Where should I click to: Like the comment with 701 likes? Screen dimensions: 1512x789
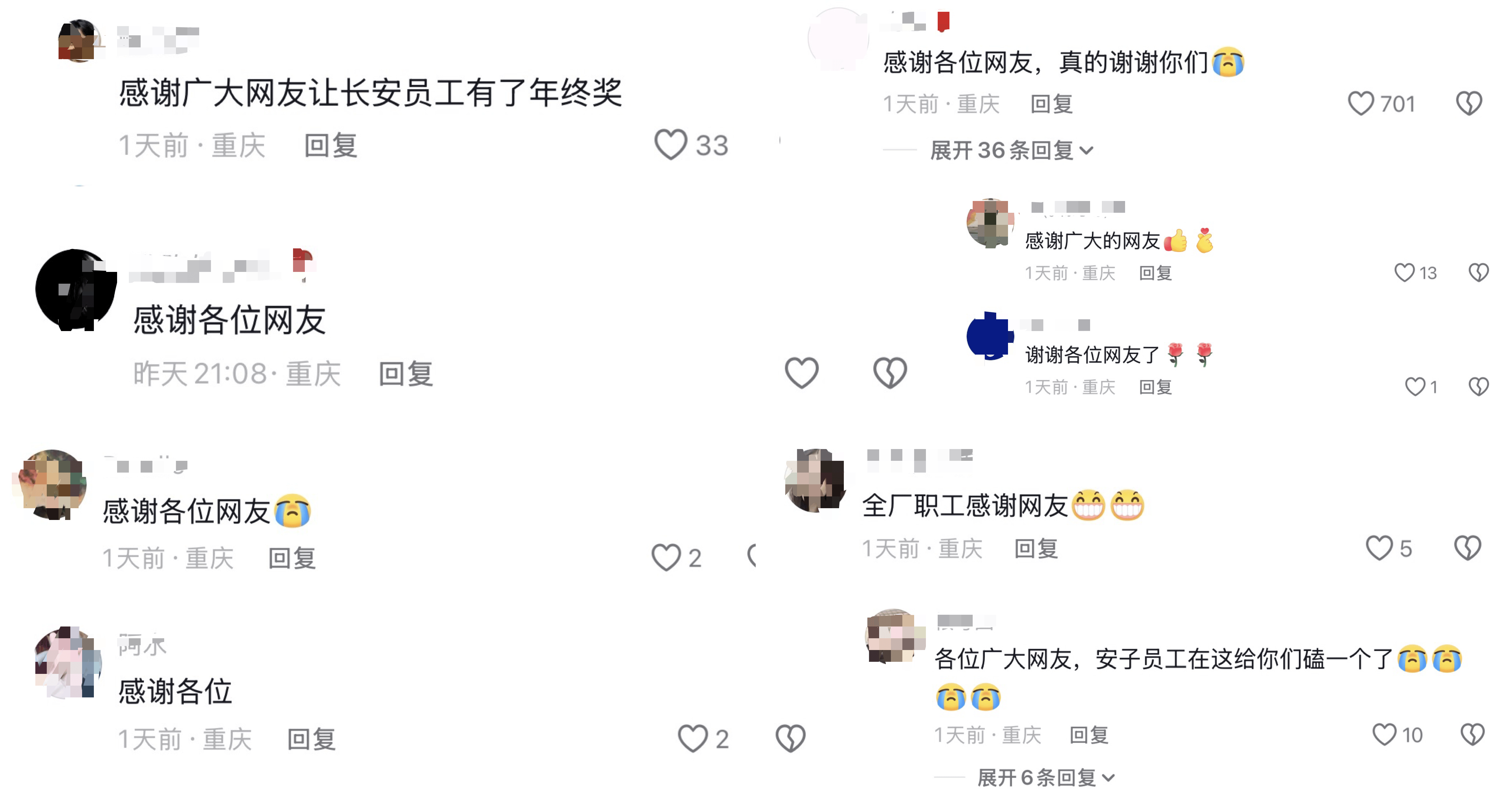click(x=1361, y=104)
